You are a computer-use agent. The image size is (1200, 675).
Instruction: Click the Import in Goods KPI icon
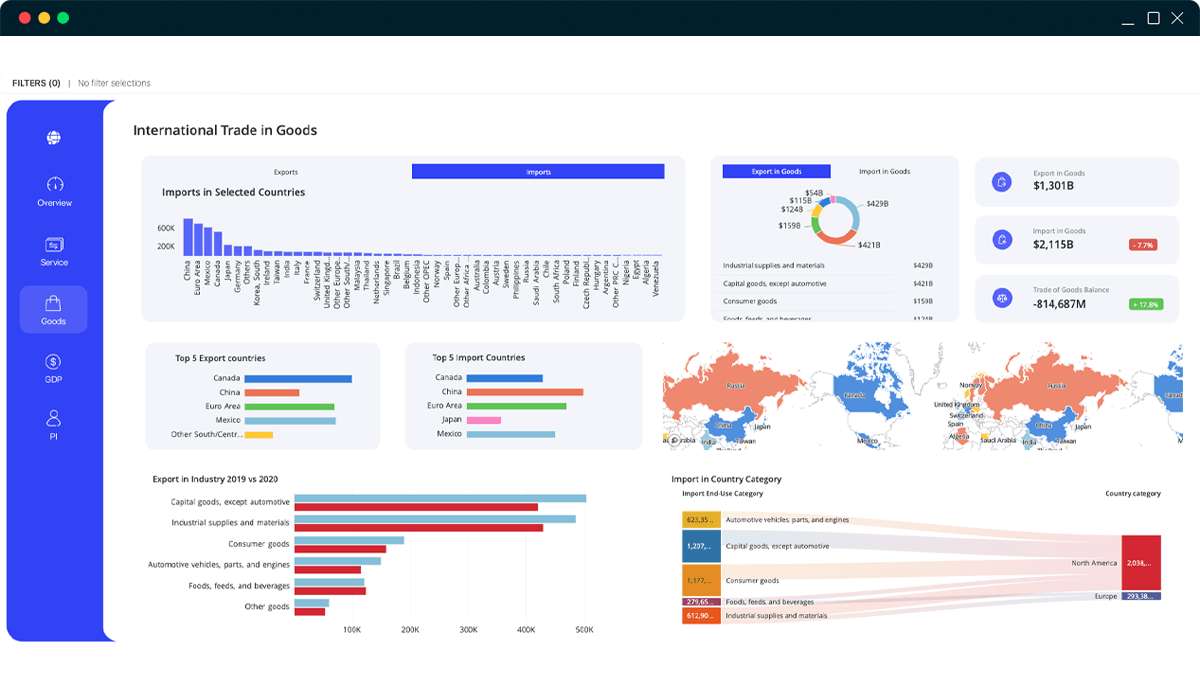click(1001, 239)
